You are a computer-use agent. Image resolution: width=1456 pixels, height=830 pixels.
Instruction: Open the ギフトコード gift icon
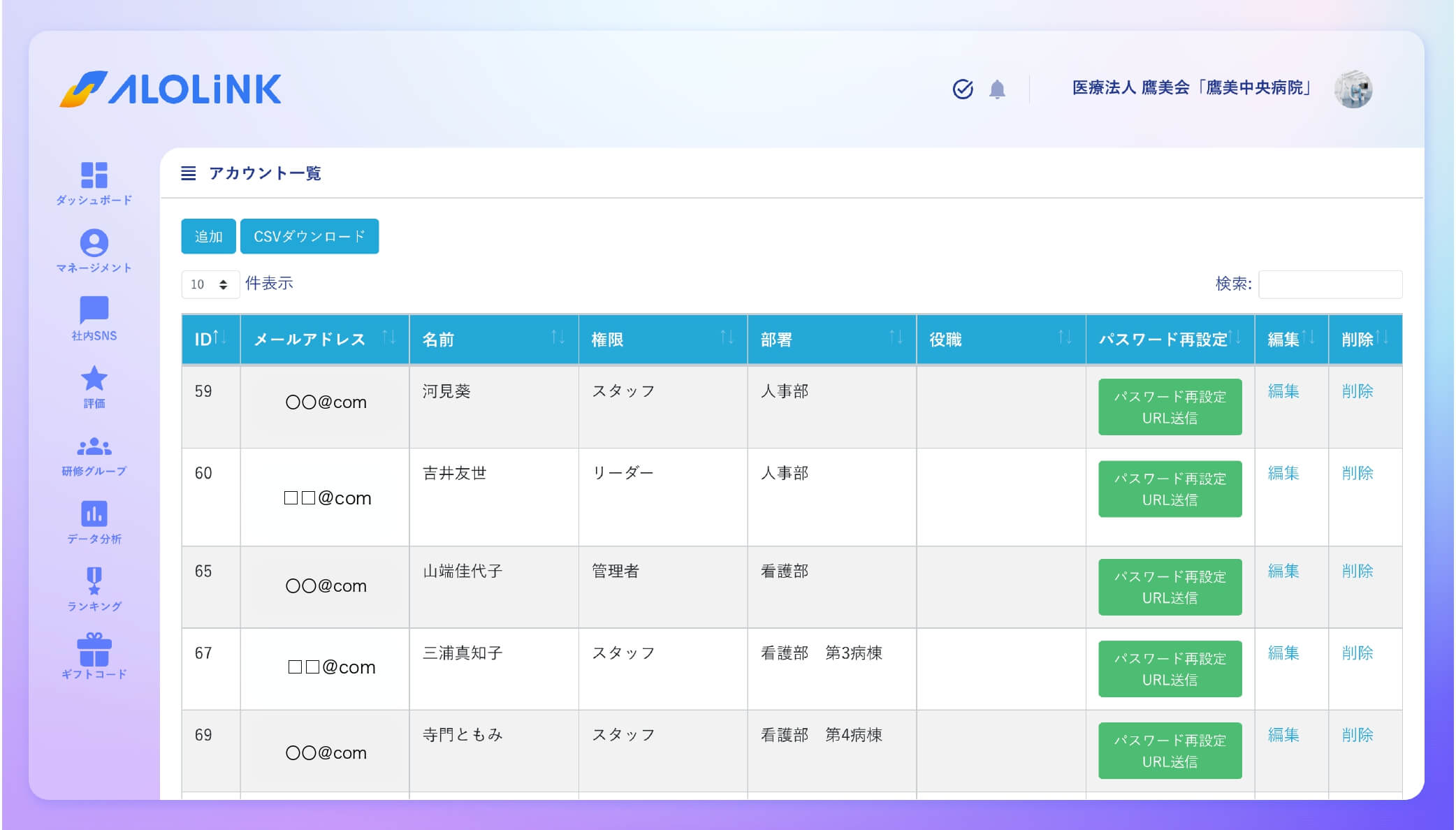[x=94, y=650]
